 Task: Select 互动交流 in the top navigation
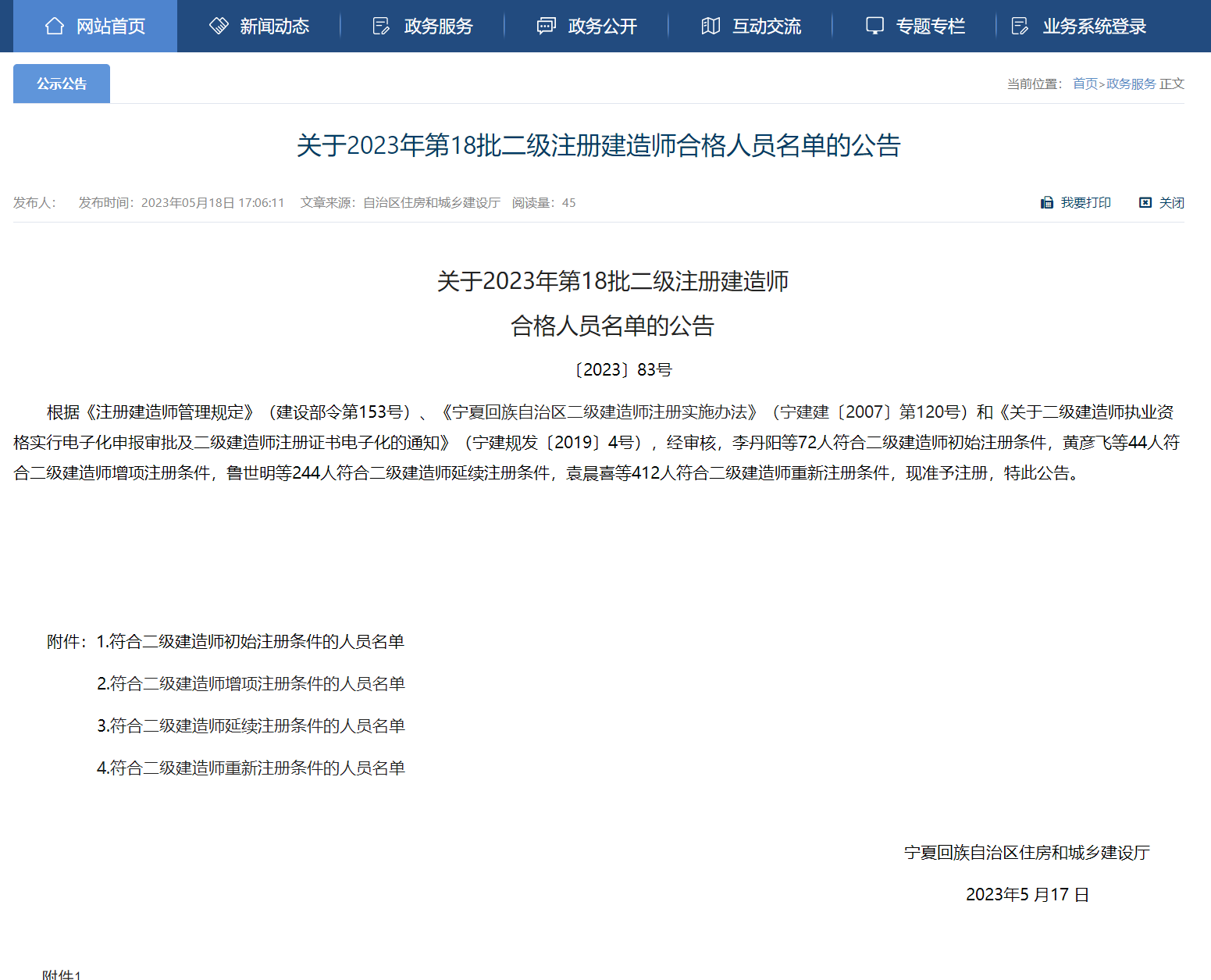[x=767, y=27]
